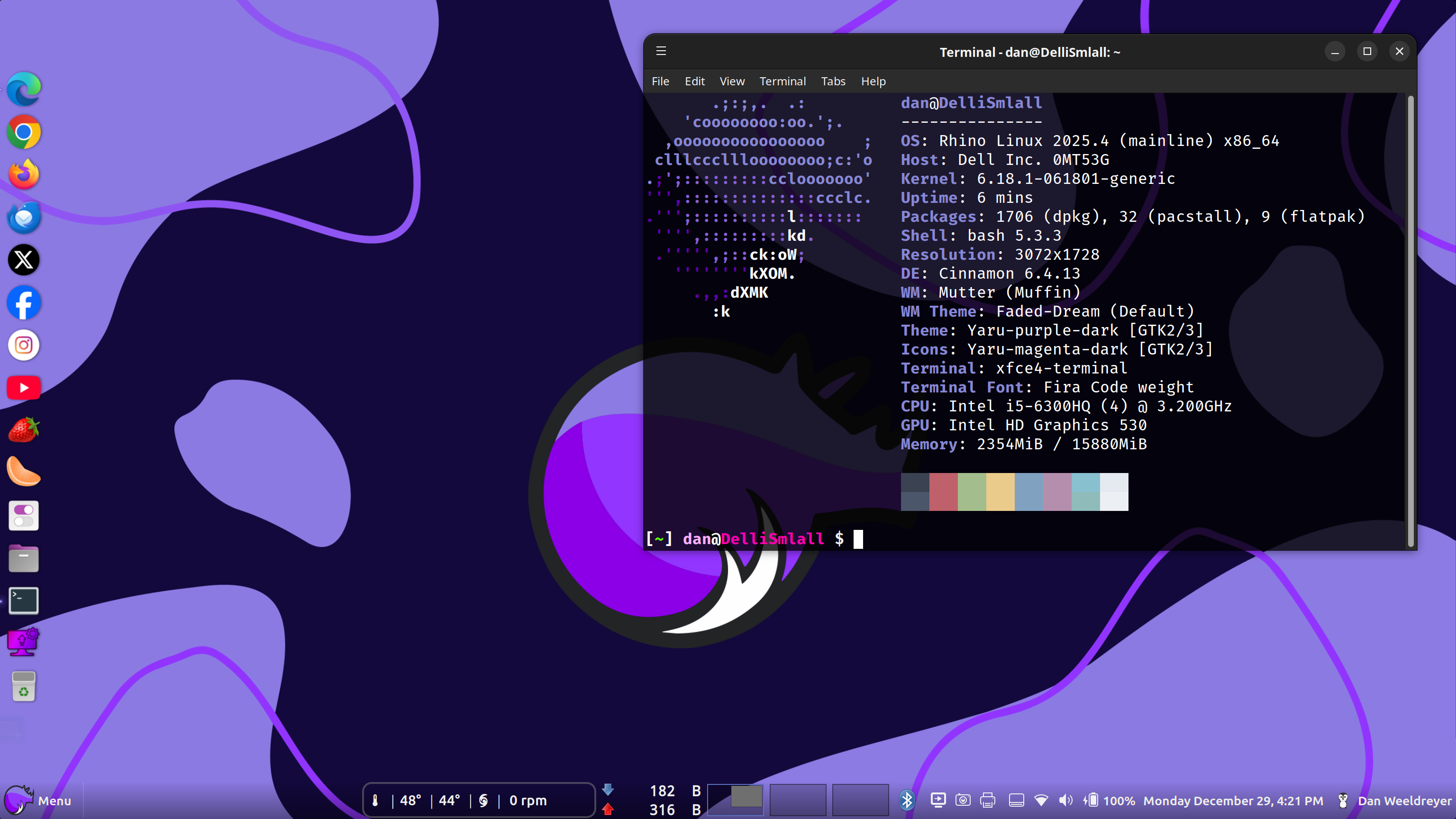1456x819 pixels.
Task: Switch to the third workspace
Action: (860, 799)
